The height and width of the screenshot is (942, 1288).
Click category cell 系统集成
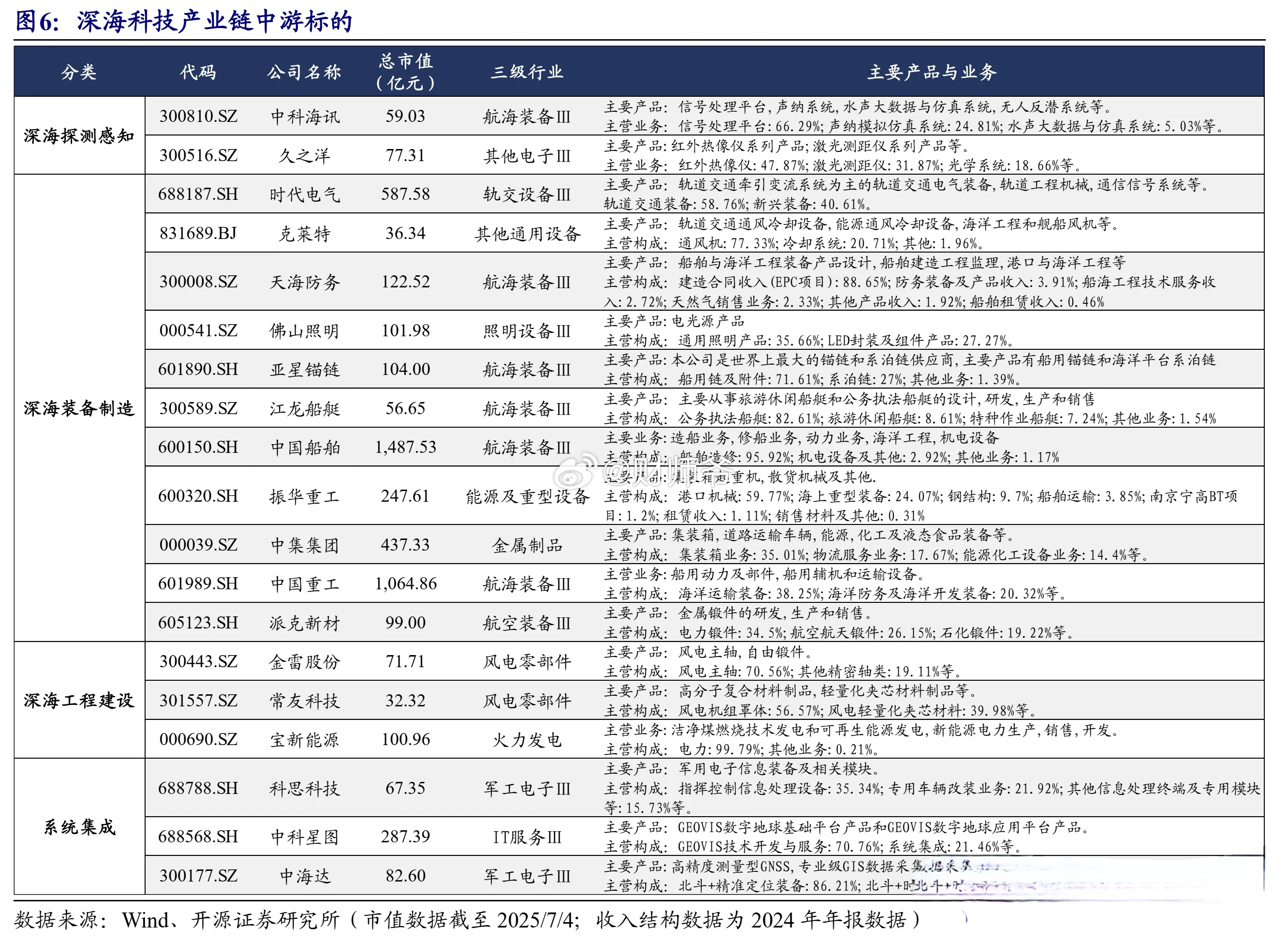(79, 827)
